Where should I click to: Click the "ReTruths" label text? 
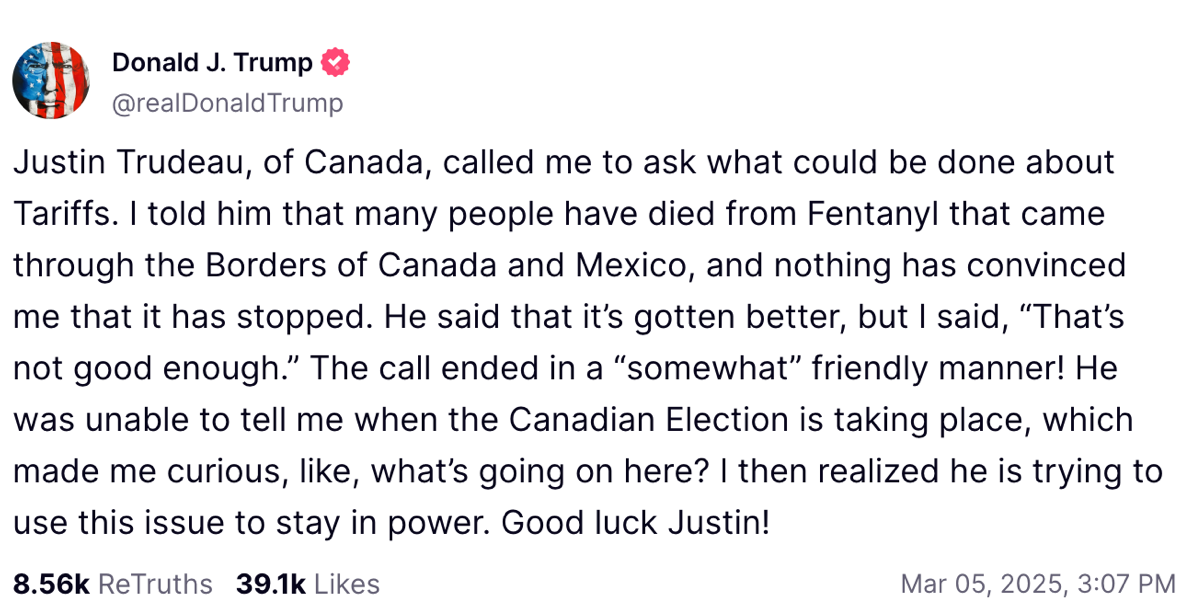coord(155,584)
